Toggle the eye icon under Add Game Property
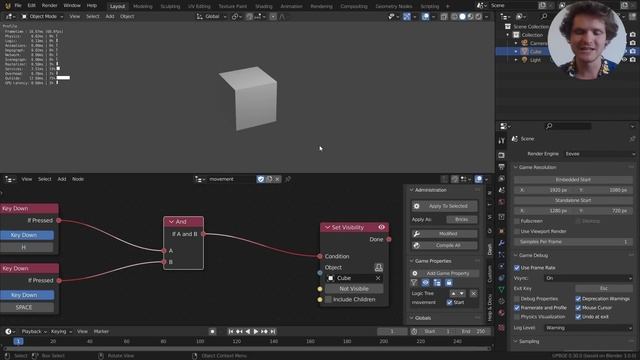The image size is (640, 360). (x=425, y=282)
